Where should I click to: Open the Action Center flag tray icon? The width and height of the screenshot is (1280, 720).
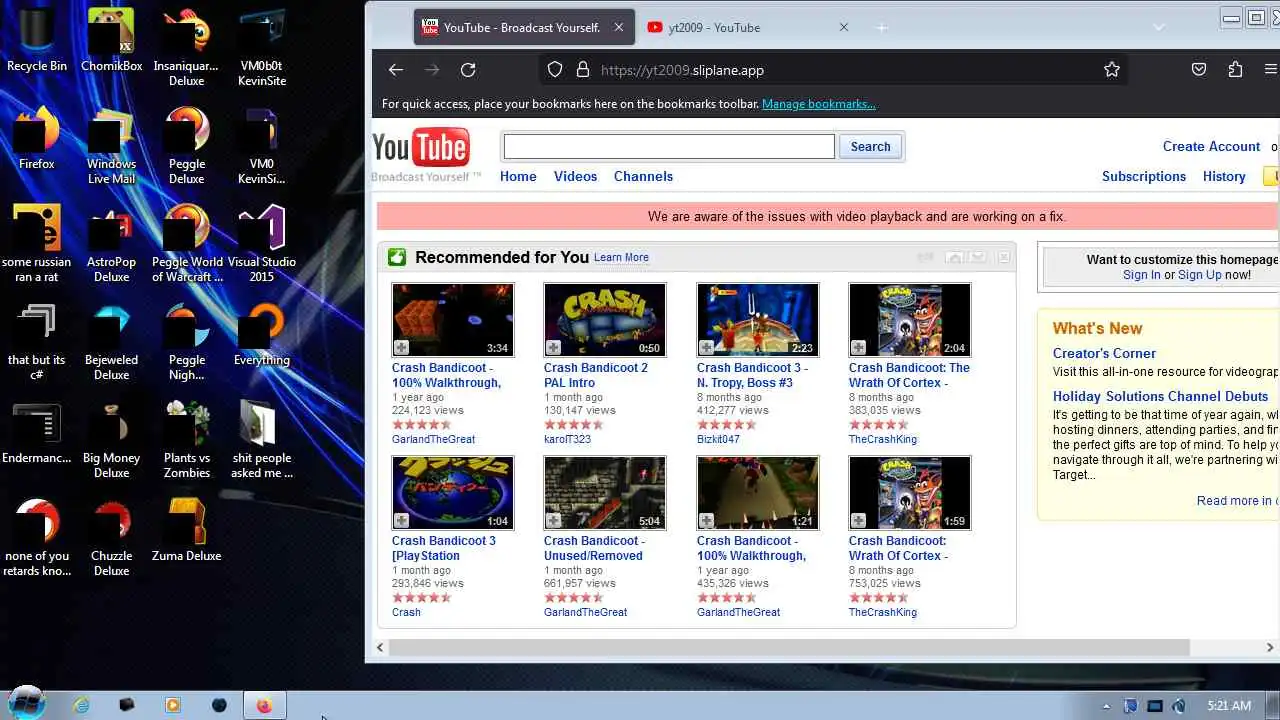(1131, 706)
